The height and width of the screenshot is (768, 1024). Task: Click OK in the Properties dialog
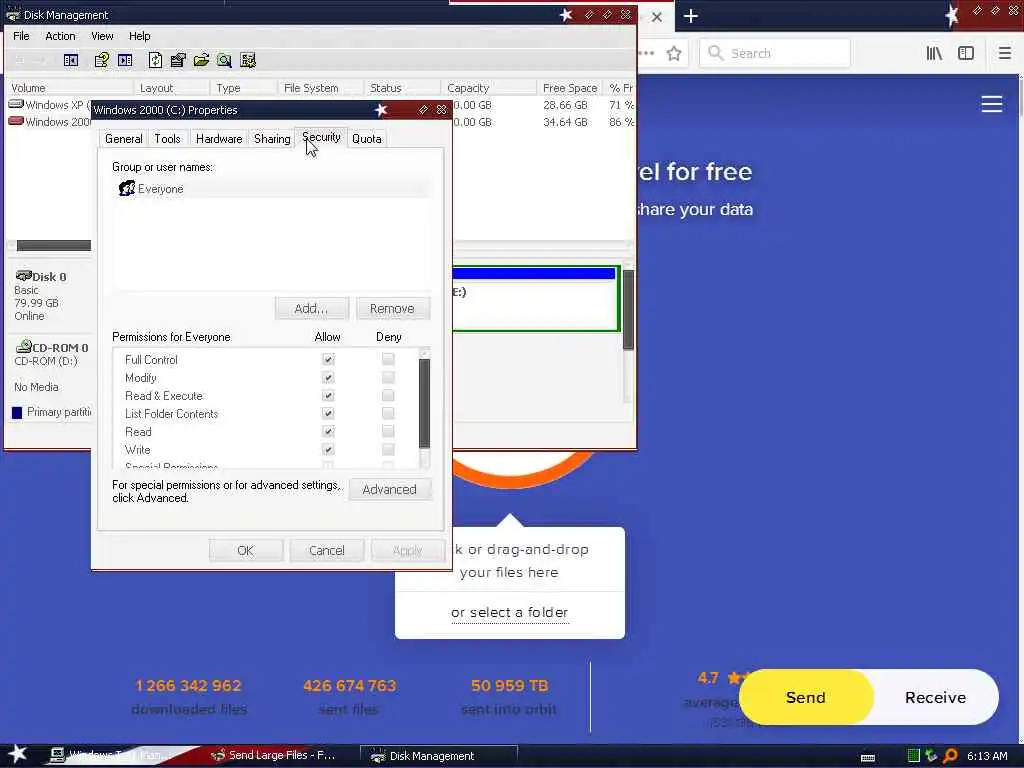246,550
